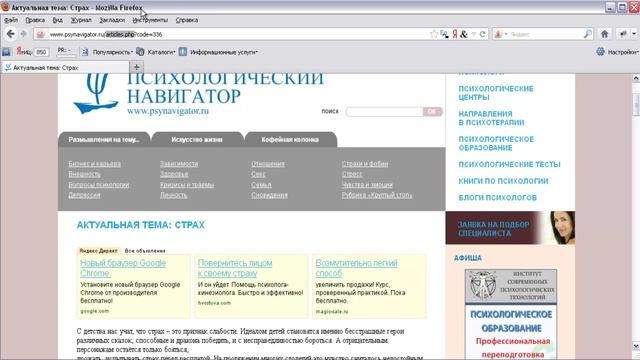Click the Информационные услуги toolbar icon
Viewport: 640px width, 360px height.
pos(182,52)
